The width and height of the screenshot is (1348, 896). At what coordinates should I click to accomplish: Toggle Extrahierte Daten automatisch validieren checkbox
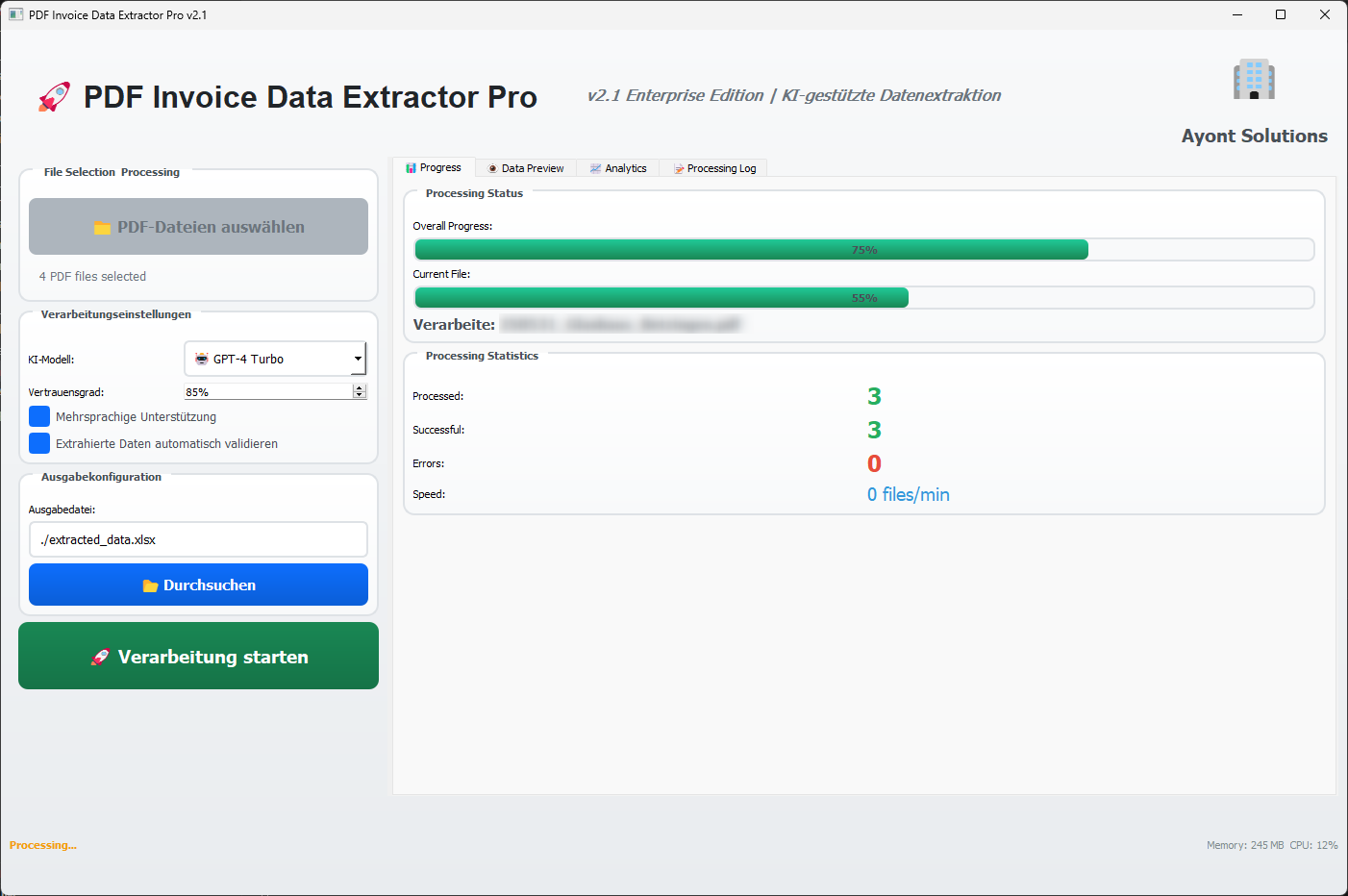[x=39, y=443]
